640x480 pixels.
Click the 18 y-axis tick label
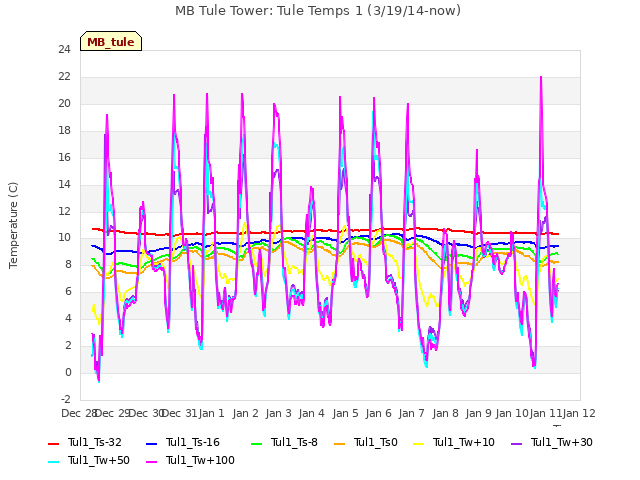coord(64,131)
